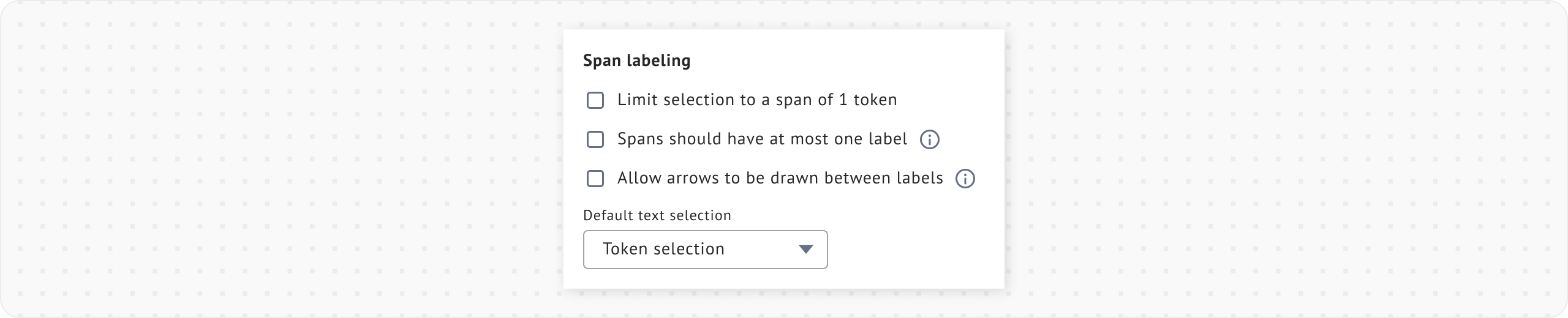Click the 'Token selection' value text
Screen dimensions: 1568x318
coord(663,250)
